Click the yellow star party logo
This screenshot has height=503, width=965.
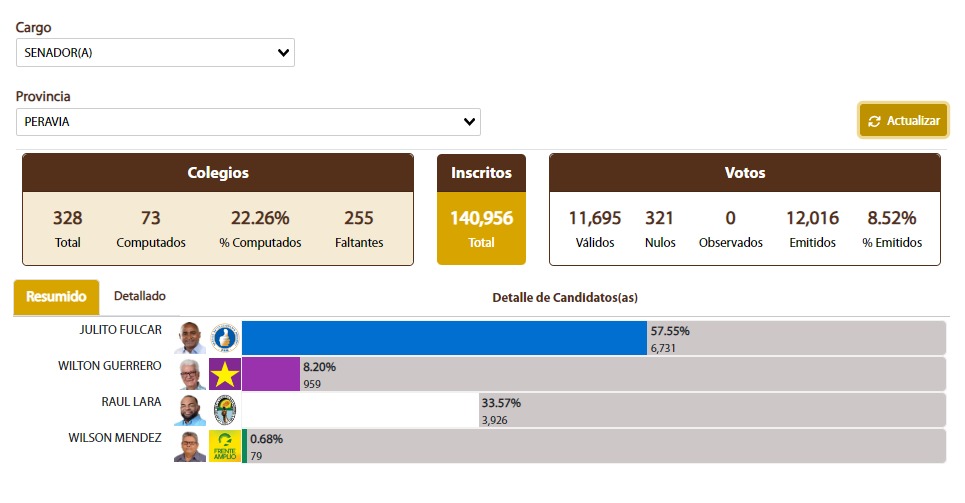coord(225,374)
